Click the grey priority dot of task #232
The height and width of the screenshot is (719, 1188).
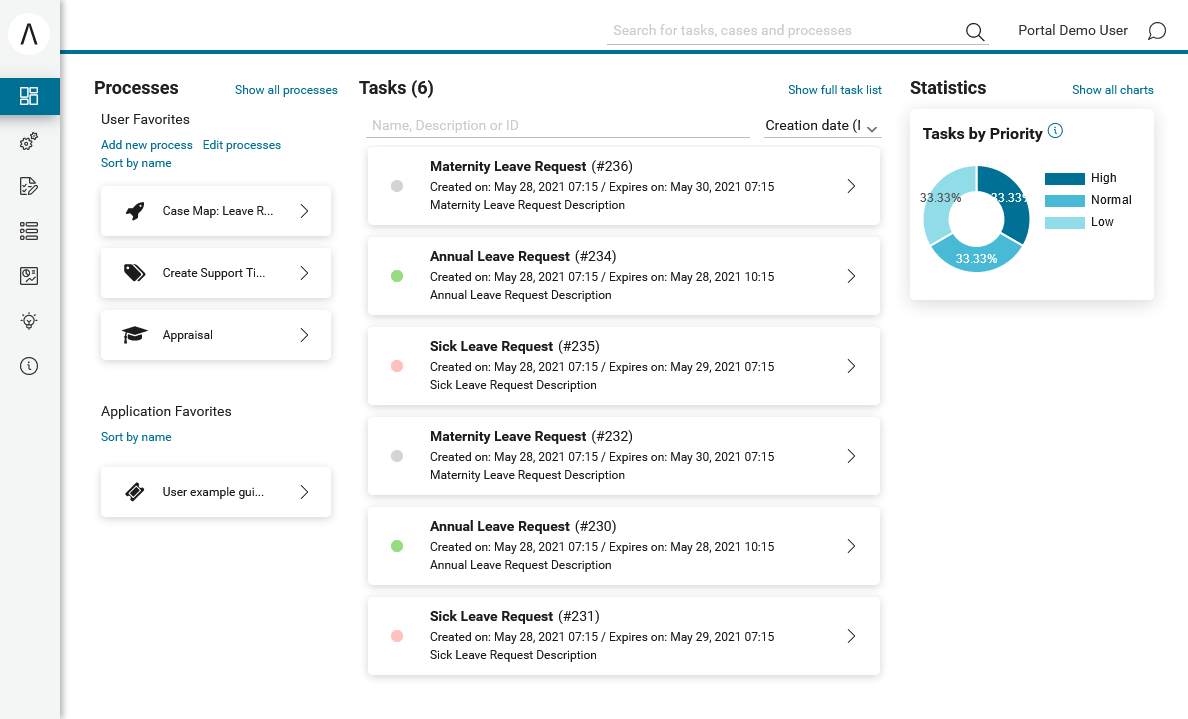[x=397, y=457]
